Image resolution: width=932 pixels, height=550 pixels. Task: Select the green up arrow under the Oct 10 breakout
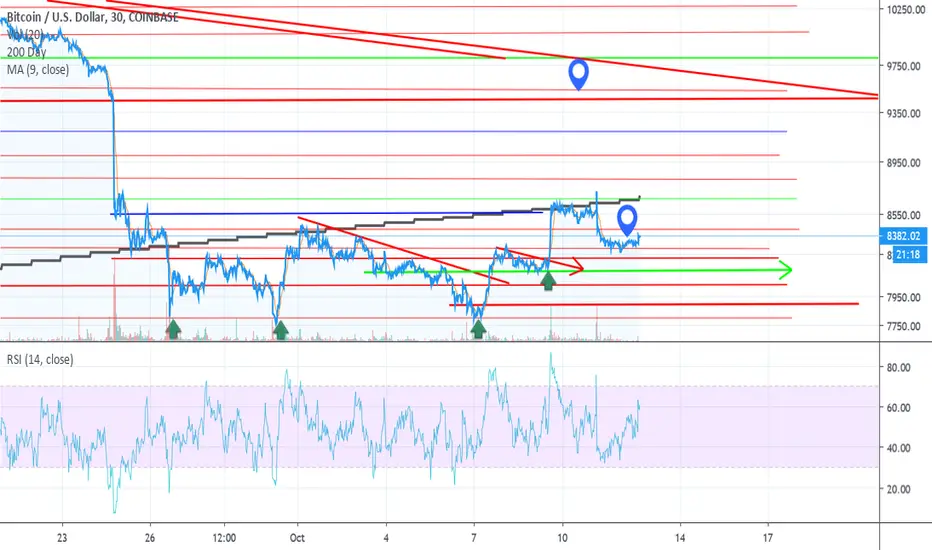[x=548, y=280]
